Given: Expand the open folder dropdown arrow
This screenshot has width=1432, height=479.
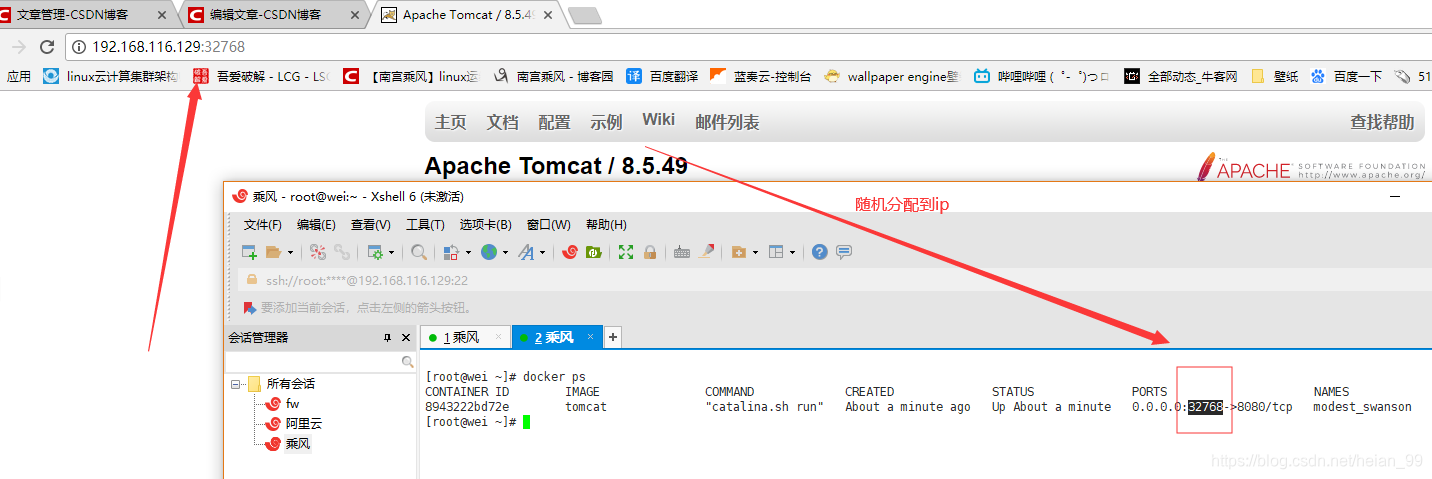Looking at the screenshot, I should pos(290,252).
